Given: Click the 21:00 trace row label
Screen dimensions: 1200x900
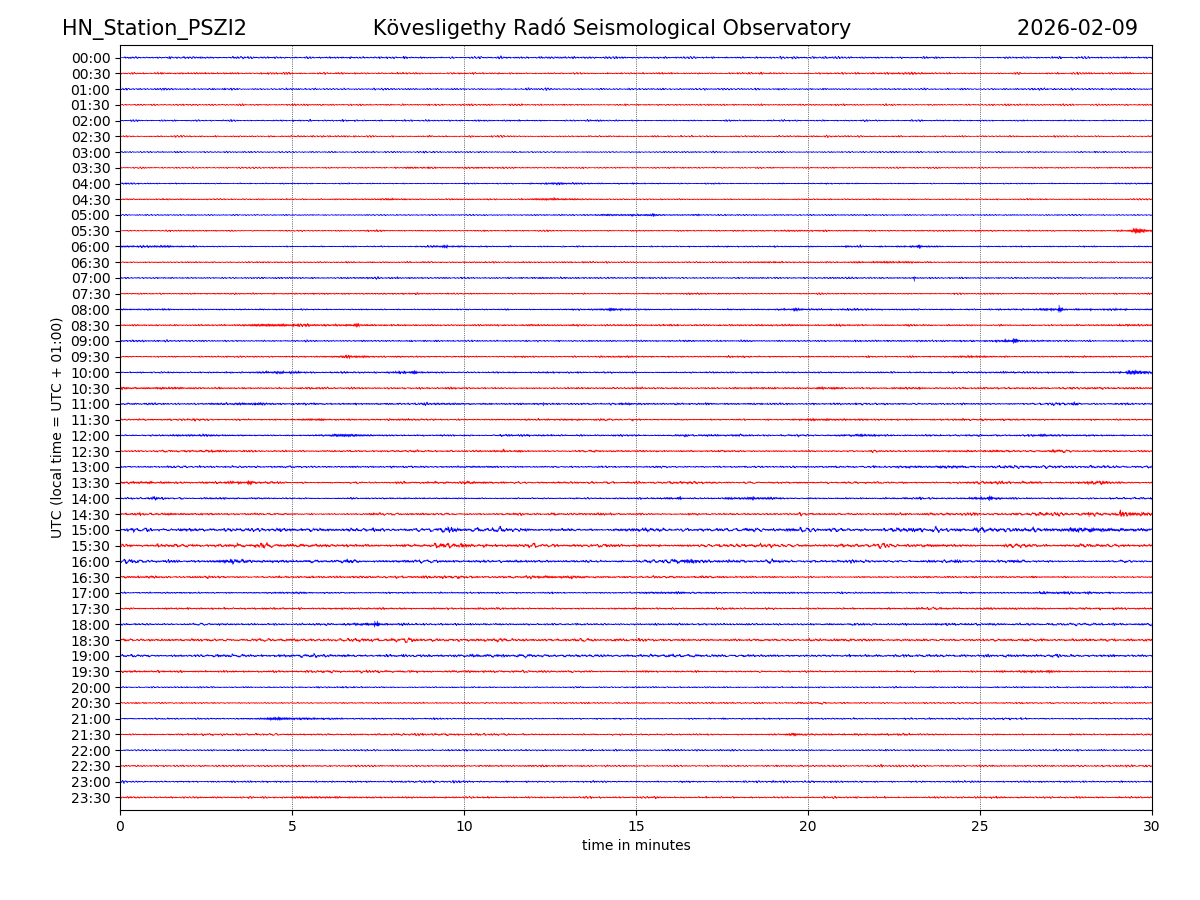Looking at the screenshot, I should 91,719.
